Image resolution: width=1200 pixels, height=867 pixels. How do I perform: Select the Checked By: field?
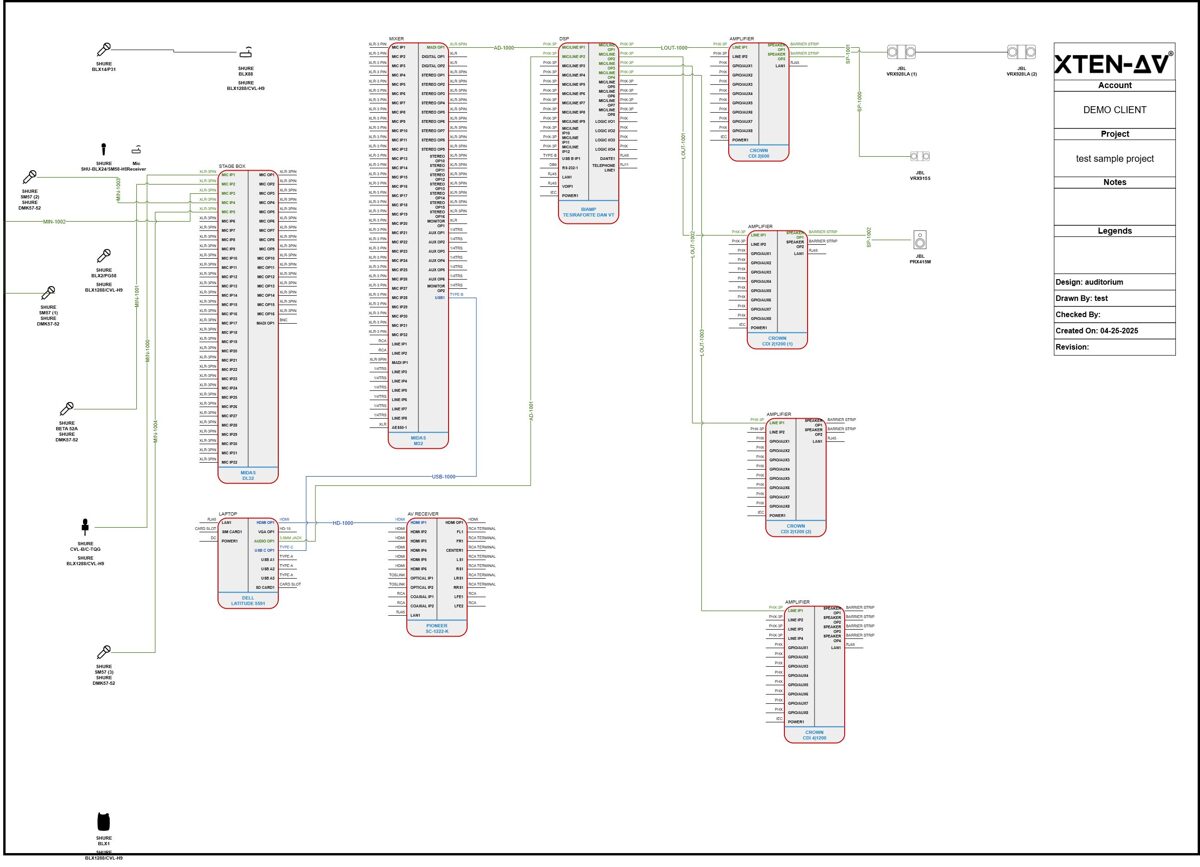[1115, 314]
